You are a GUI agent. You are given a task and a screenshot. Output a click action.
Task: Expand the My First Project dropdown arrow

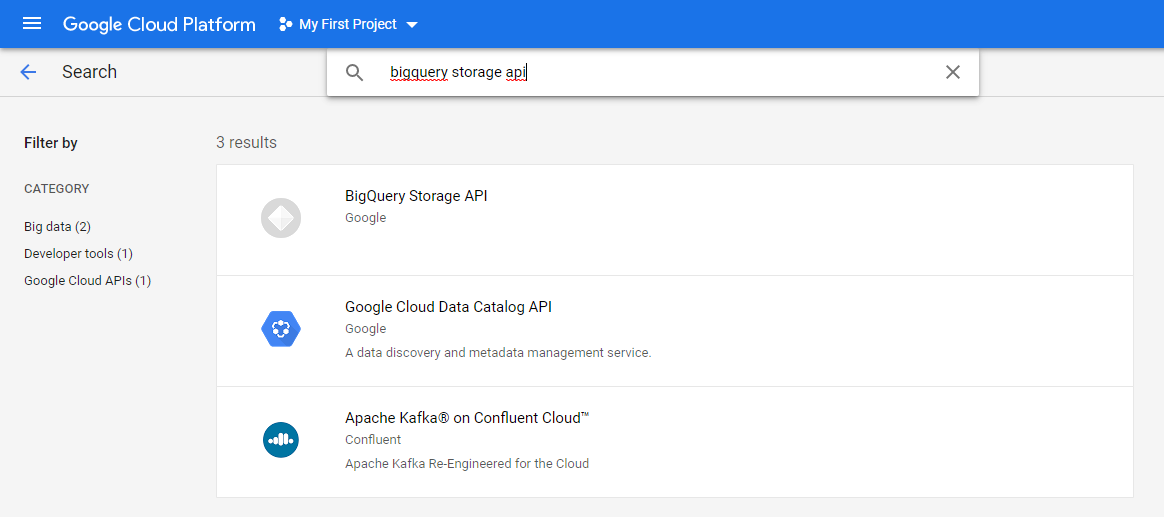[412, 25]
